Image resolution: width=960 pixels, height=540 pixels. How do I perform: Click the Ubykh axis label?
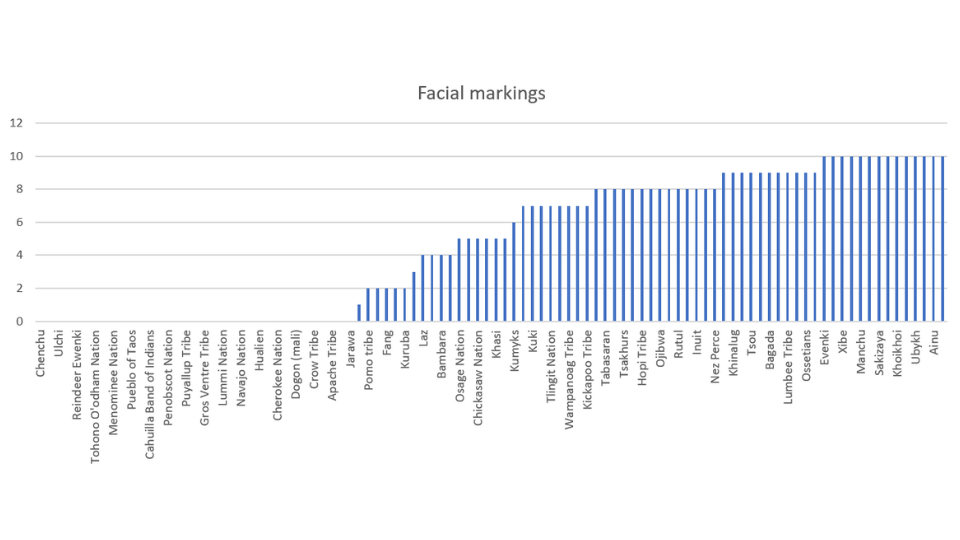point(917,347)
